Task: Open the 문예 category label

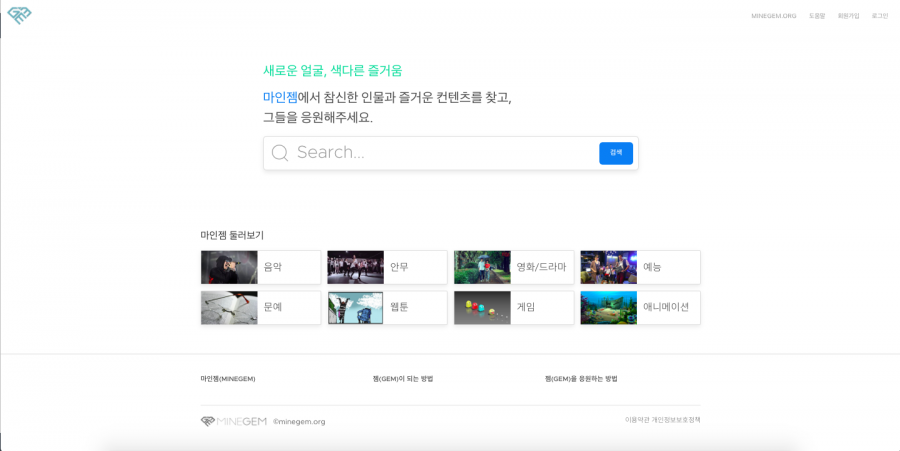Action: [273, 307]
